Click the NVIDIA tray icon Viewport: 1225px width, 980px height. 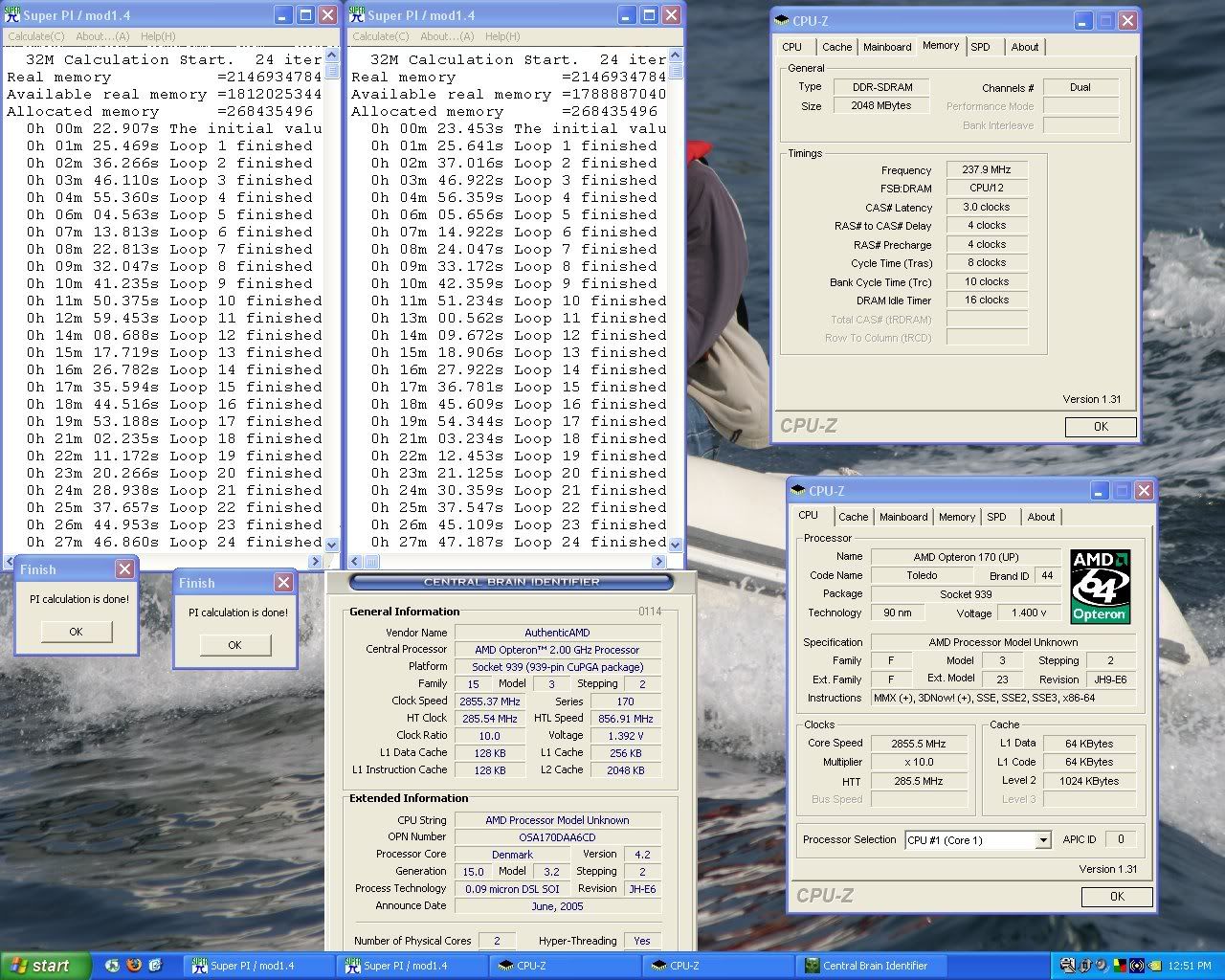click(1153, 966)
